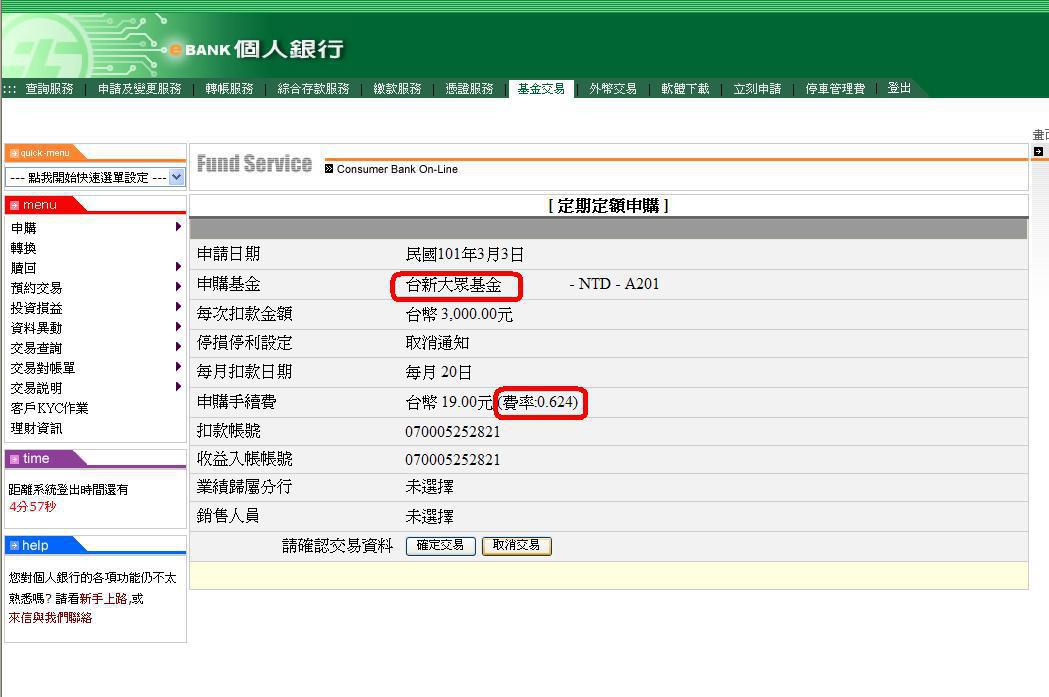Click the amount 台幣 3,000.00元
1049x697 pixels.
point(459,314)
